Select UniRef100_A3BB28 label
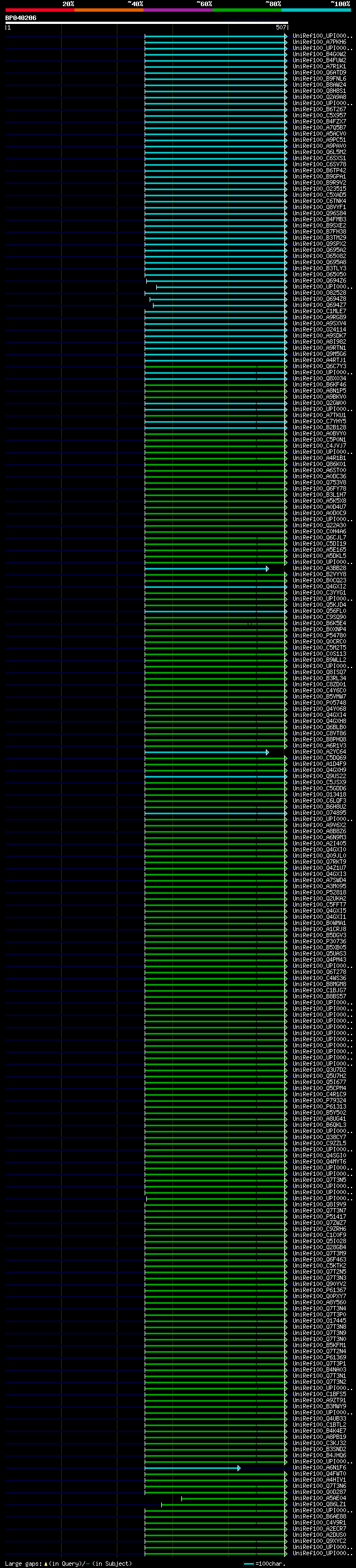The height and width of the screenshot is (1568, 356). pyautogui.click(x=319, y=568)
